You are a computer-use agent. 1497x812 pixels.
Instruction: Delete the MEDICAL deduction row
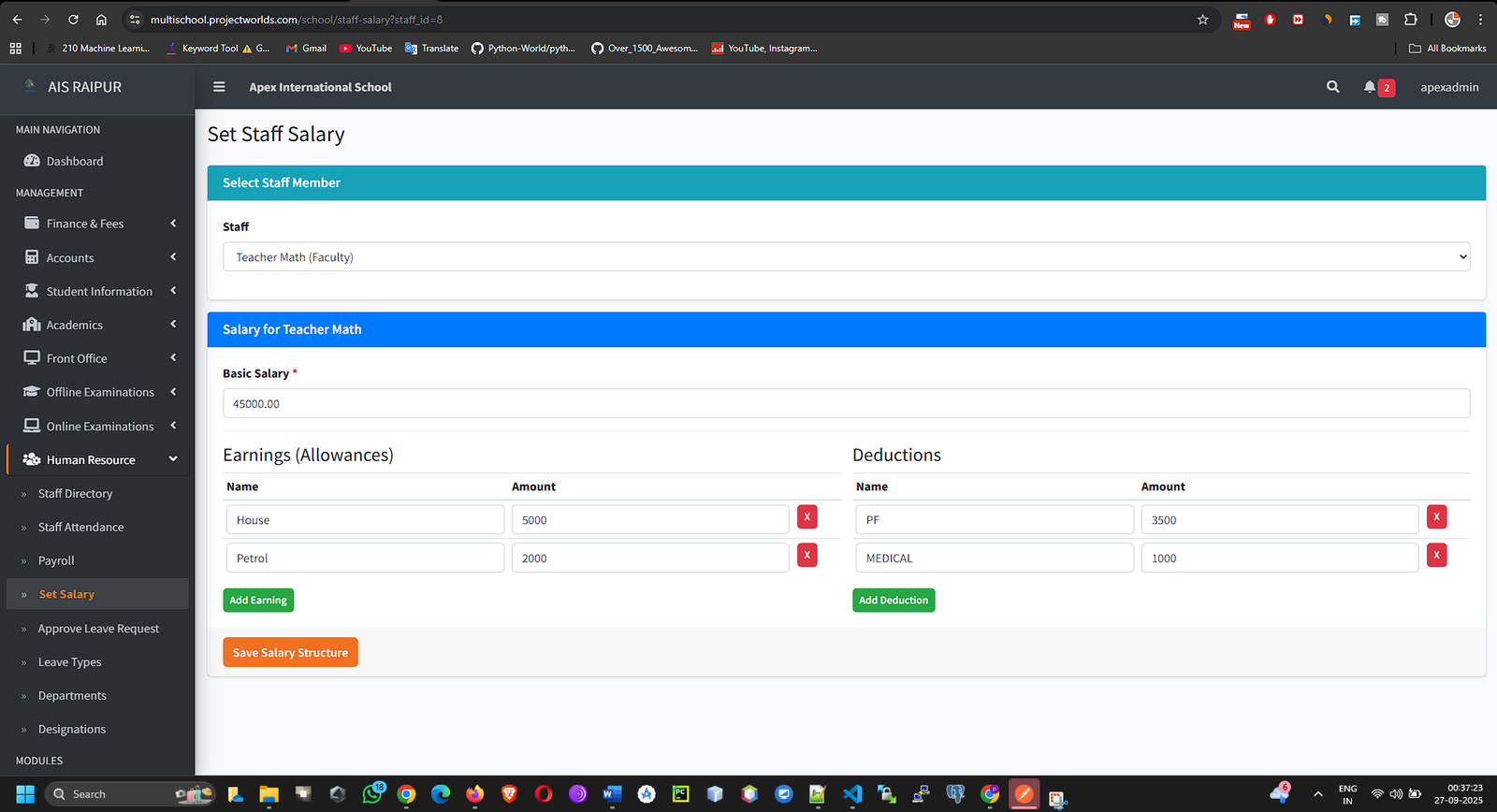coord(1436,556)
